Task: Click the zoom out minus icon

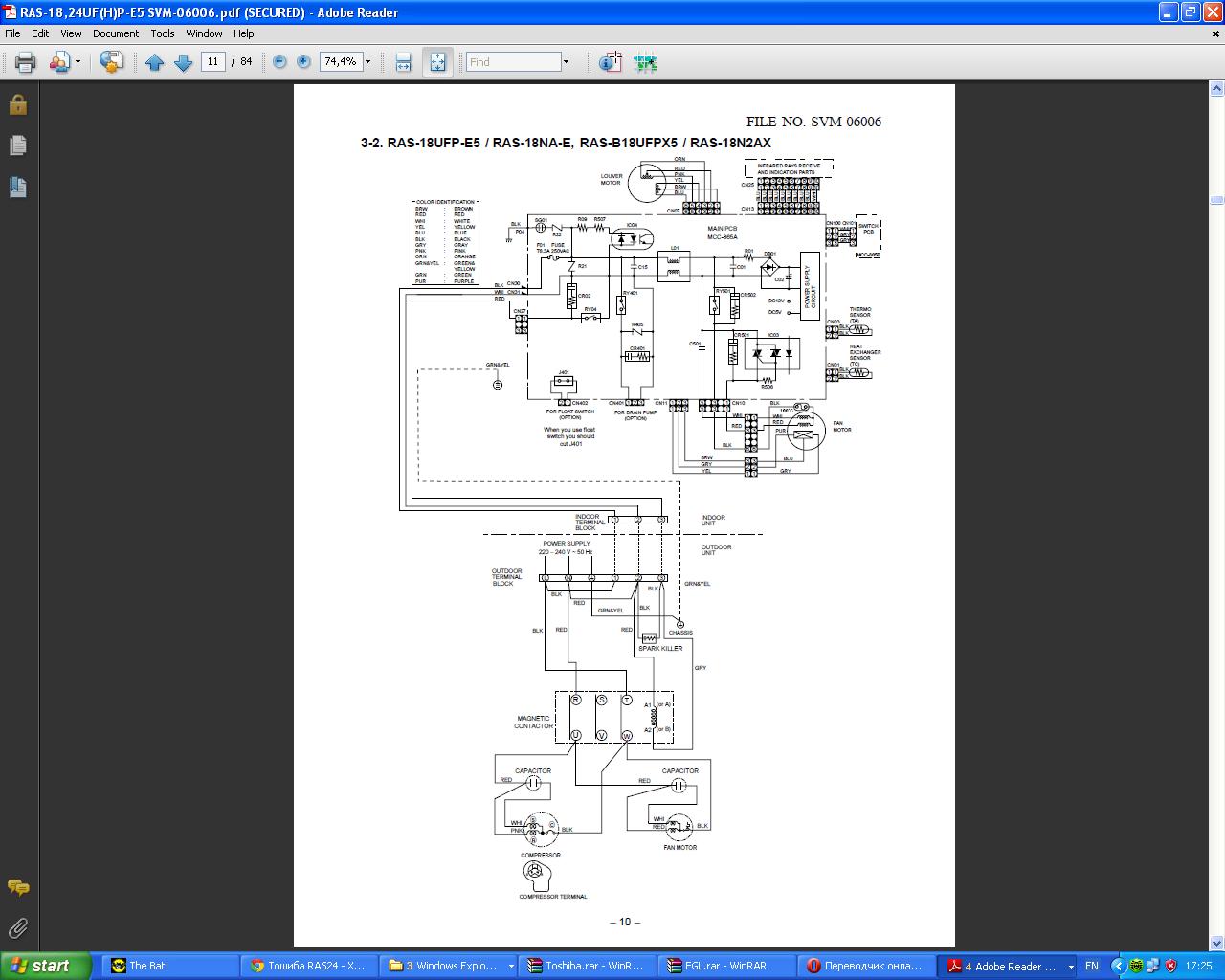Action: click(x=279, y=61)
